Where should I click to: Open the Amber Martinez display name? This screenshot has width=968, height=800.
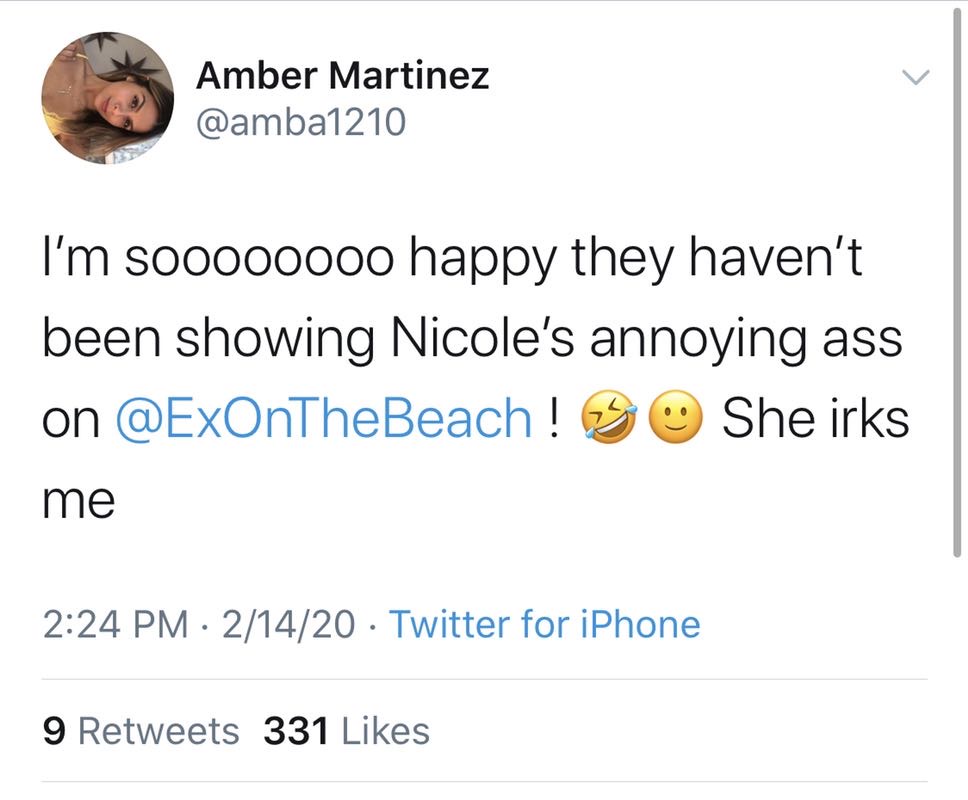[343, 76]
